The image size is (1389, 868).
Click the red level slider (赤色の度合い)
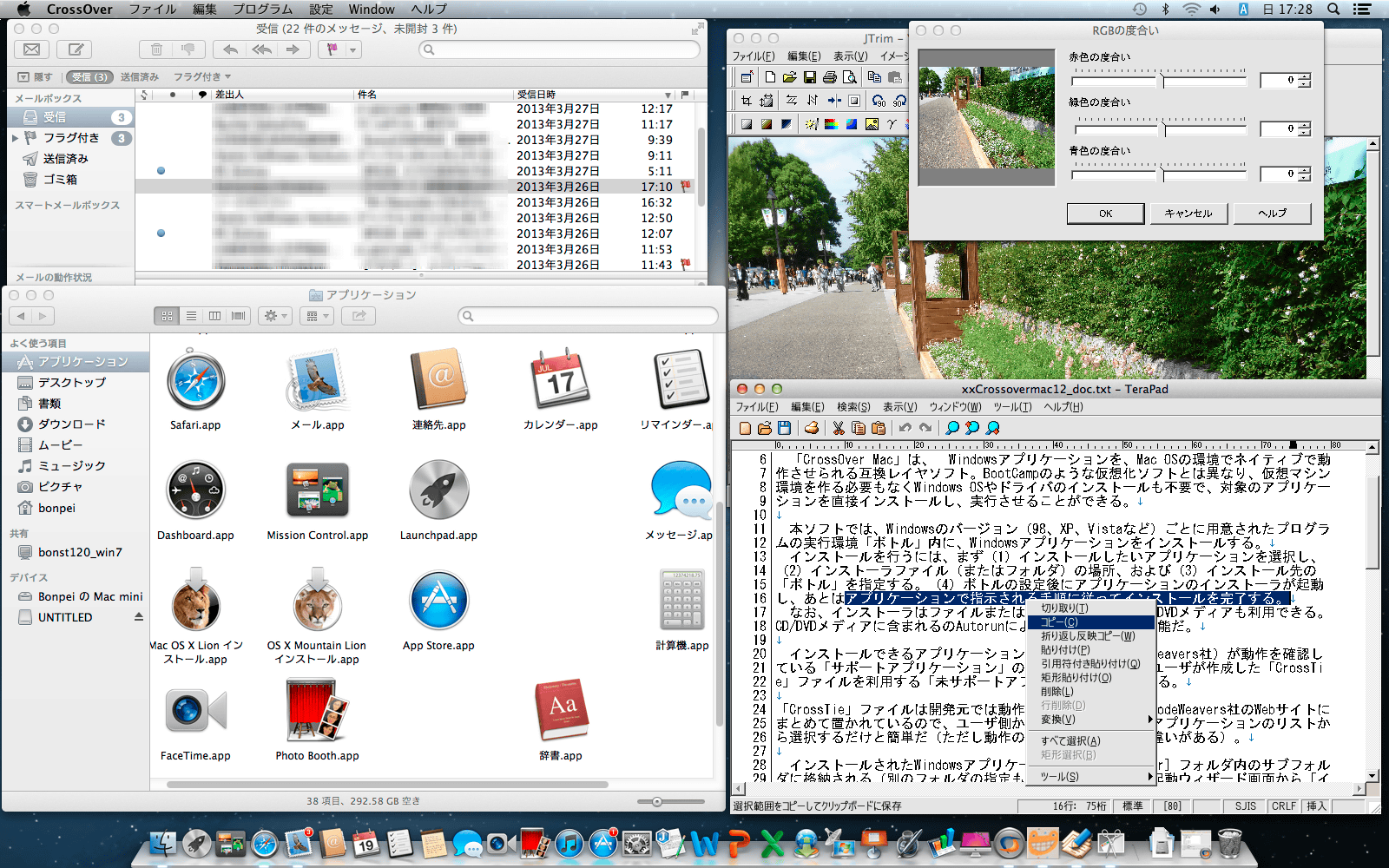point(1159,80)
